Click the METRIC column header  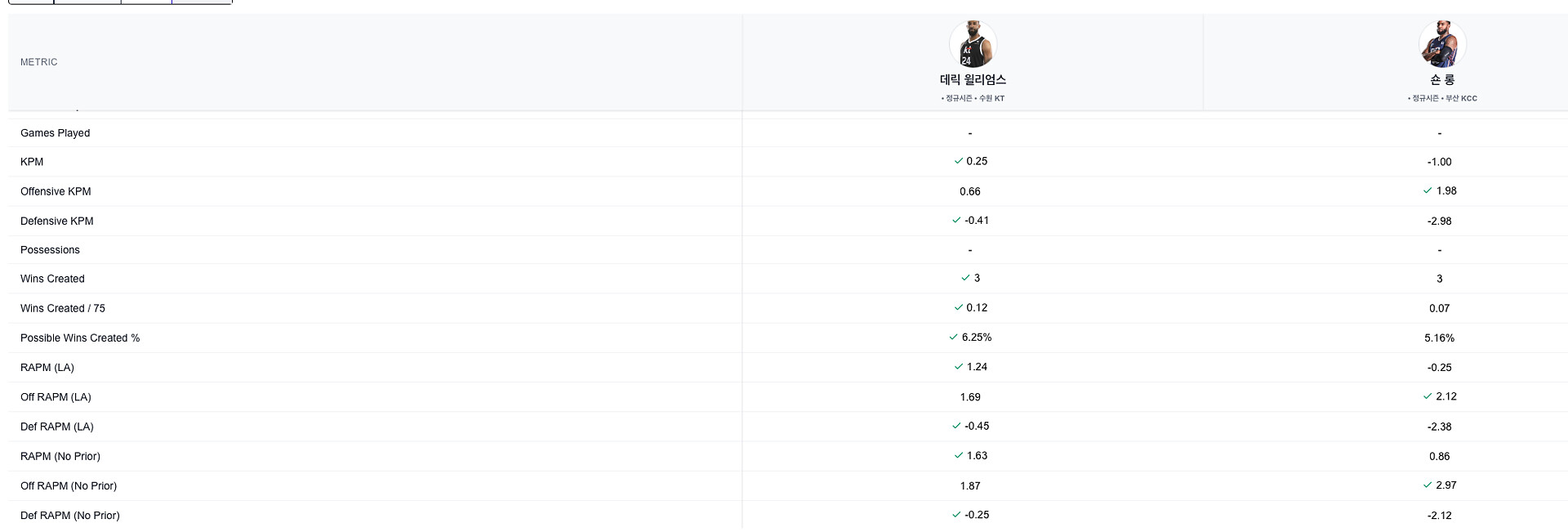point(39,62)
